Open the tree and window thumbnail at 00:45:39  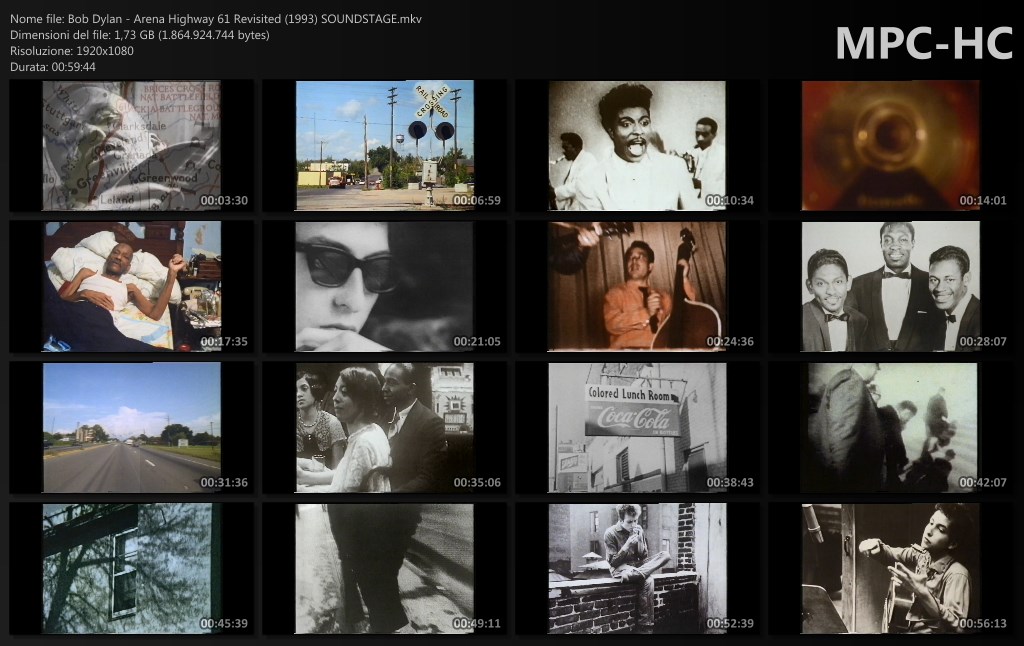click(x=131, y=568)
